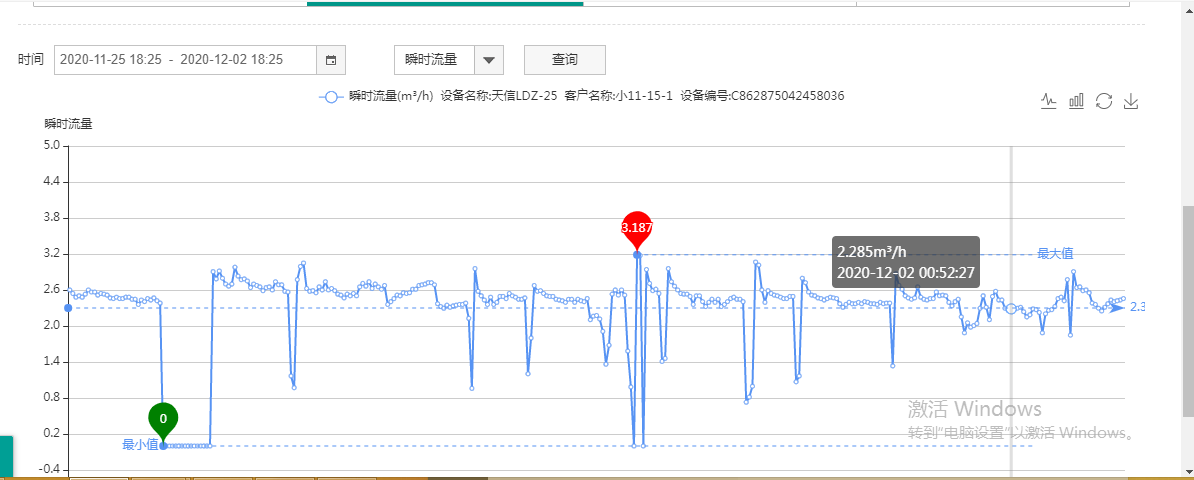Switch chart to bar view icon

pos(1077,101)
